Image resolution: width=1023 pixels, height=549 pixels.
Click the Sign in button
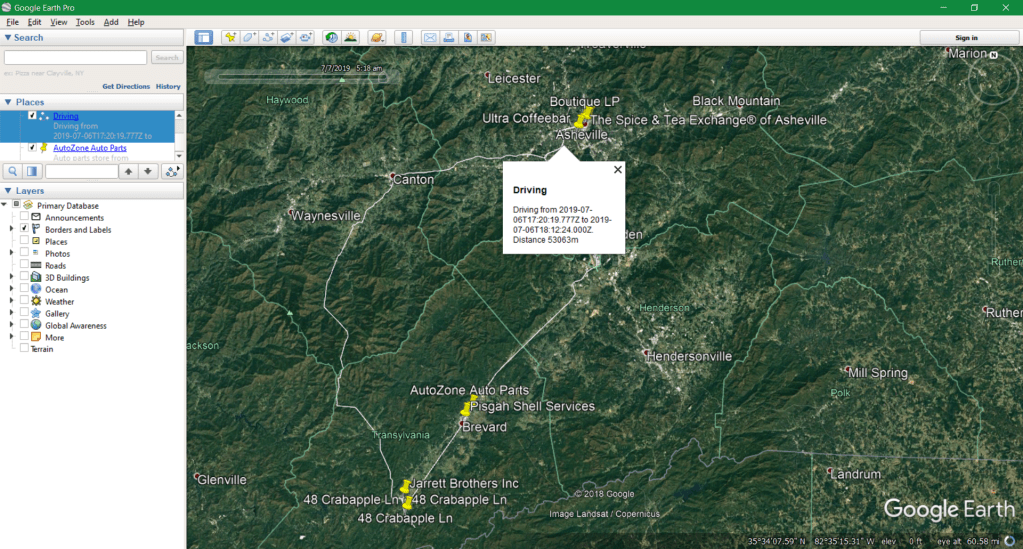(x=966, y=38)
